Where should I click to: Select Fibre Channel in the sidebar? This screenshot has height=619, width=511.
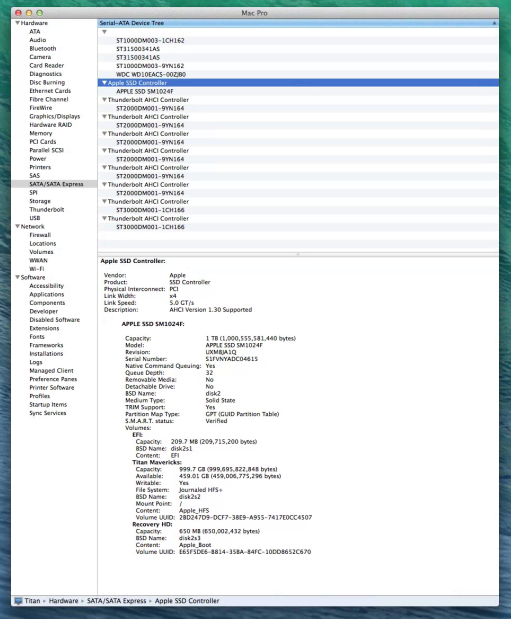(49, 99)
